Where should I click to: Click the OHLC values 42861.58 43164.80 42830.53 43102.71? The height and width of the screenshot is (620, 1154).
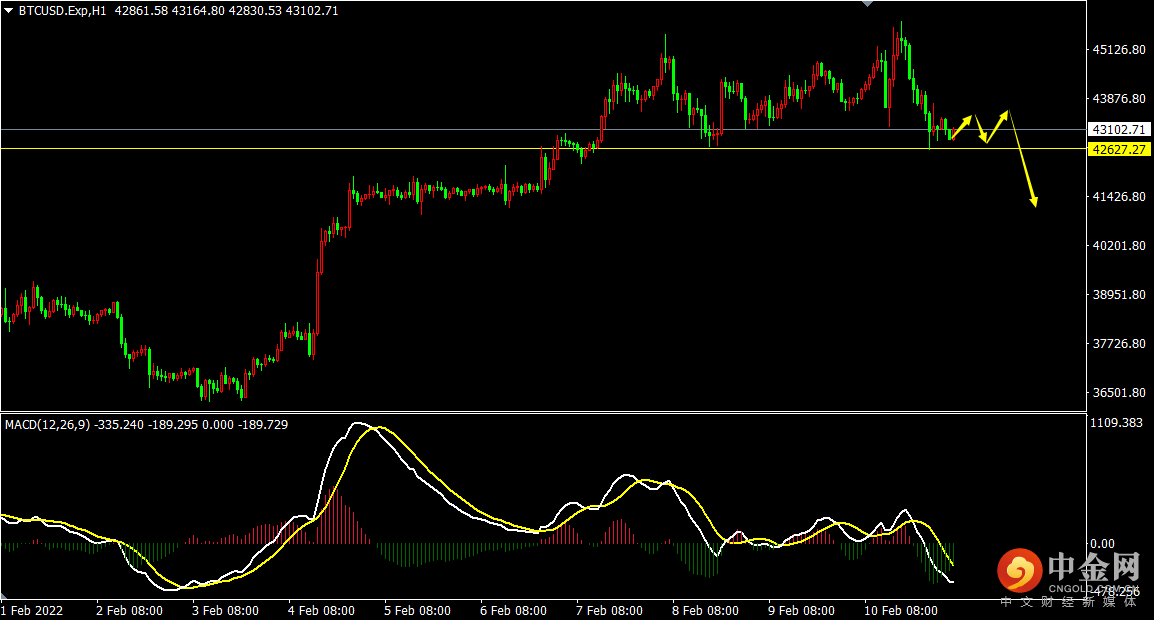(x=227, y=11)
